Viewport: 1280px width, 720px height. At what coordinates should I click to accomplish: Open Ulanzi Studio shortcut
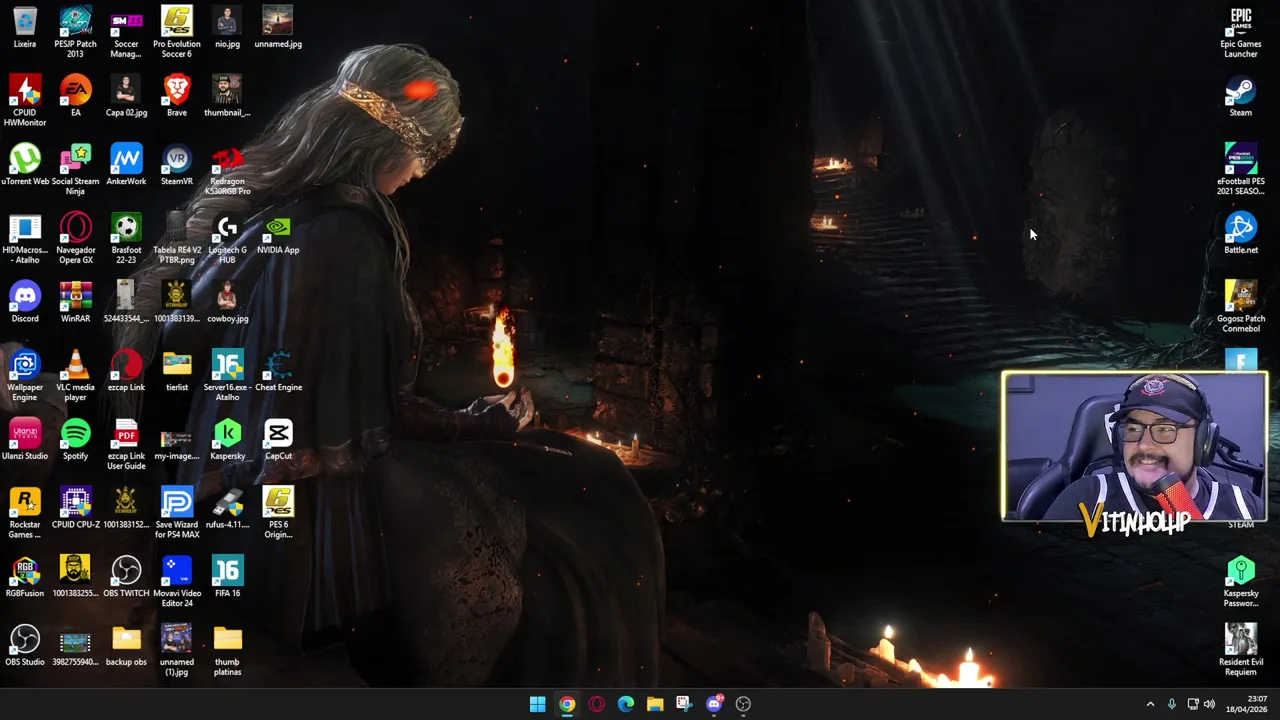tap(25, 440)
